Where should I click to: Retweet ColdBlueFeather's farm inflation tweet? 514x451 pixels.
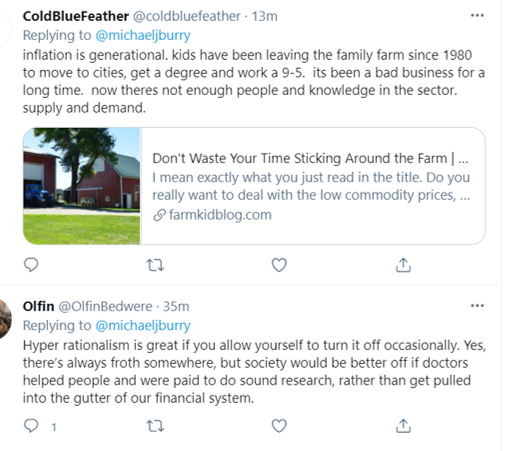pyautogui.click(x=155, y=265)
